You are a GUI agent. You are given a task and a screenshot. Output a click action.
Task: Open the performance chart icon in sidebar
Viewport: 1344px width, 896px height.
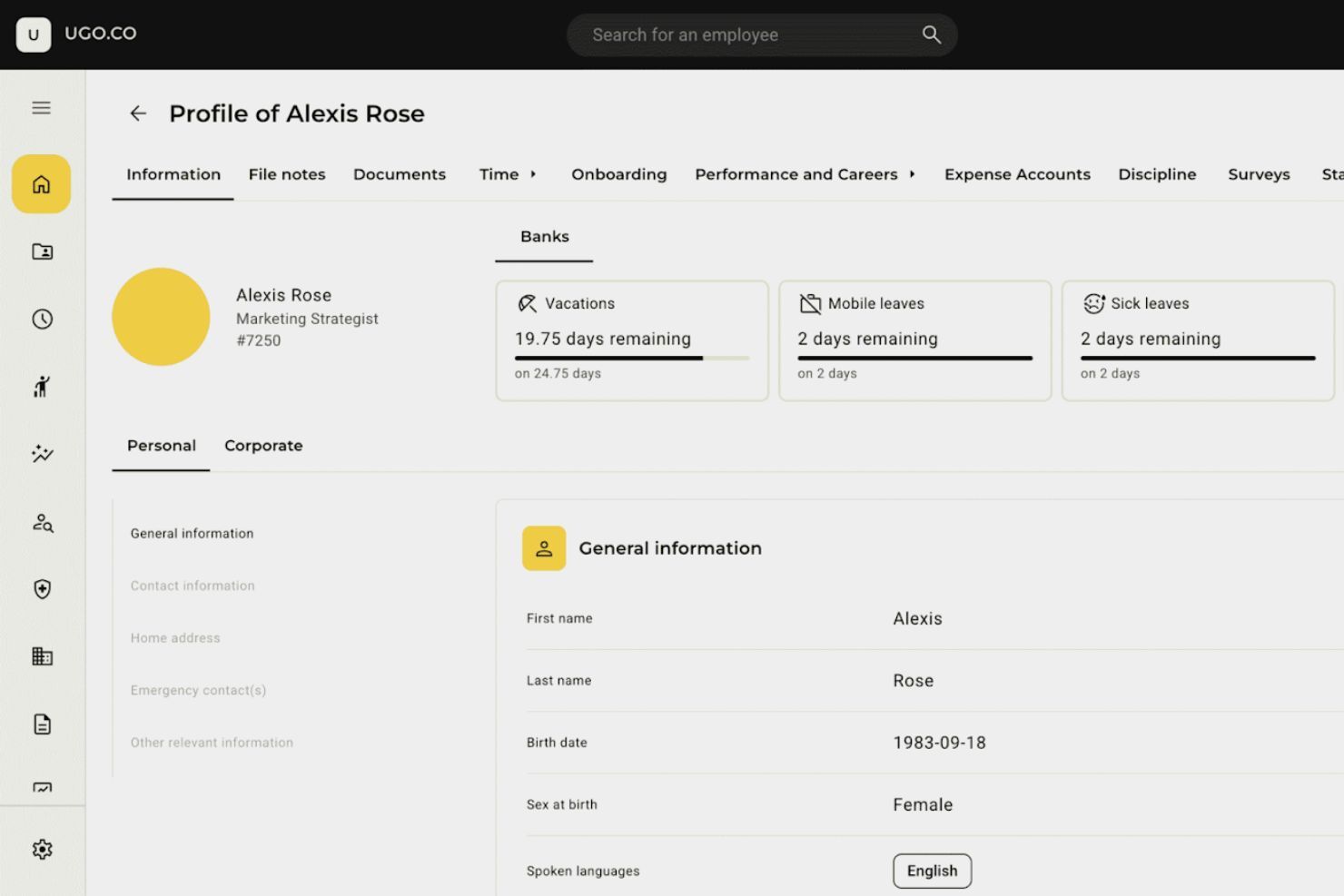coord(41,454)
